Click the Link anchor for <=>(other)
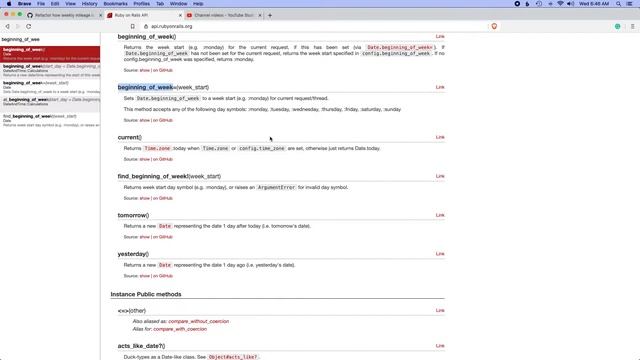Viewport: 640px width, 360px height. click(x=440, y=311)
